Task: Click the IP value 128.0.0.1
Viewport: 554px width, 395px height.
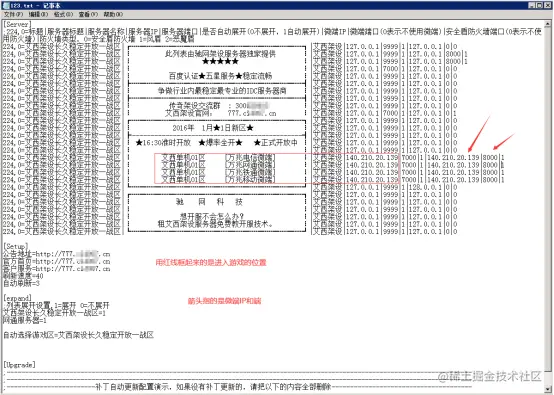Action: click(425, 187)
